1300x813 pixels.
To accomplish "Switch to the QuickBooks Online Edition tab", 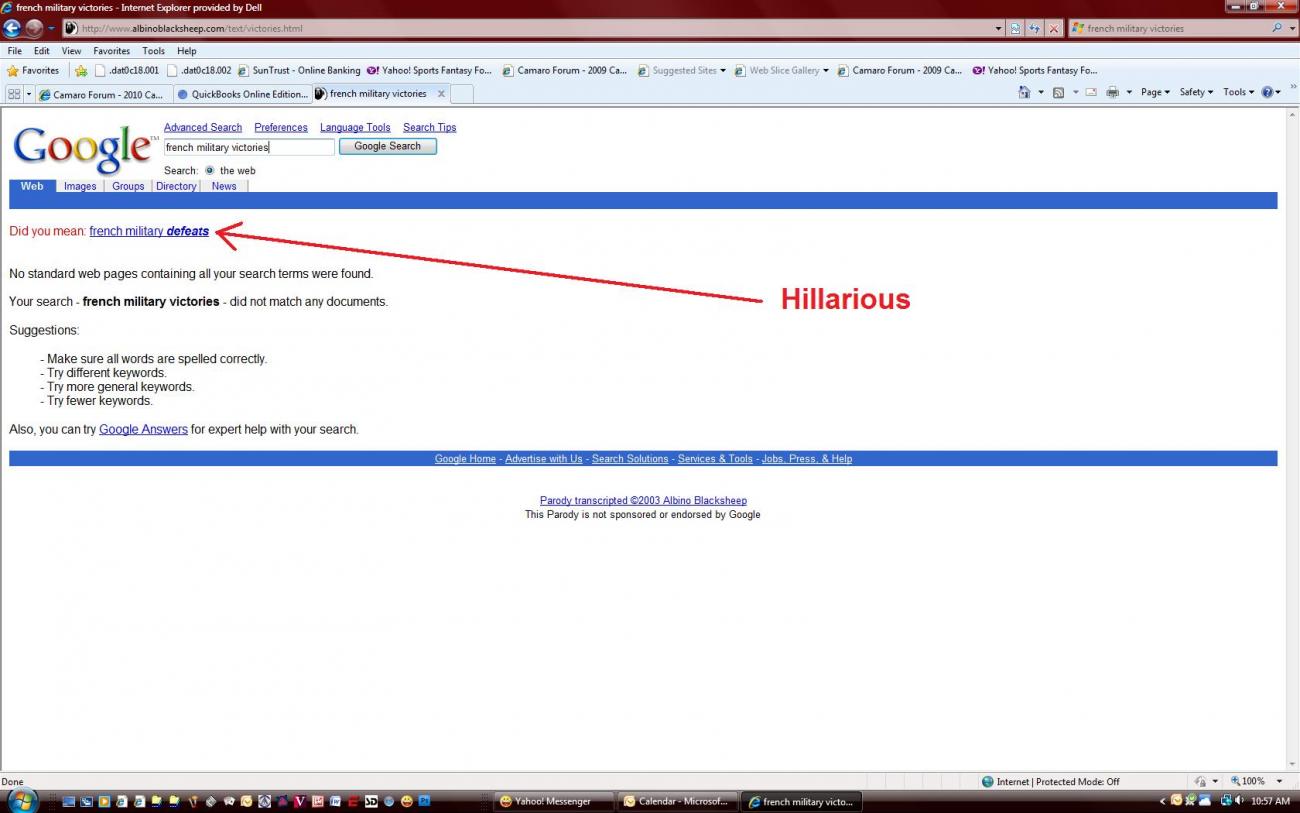I will coord(241,94).
